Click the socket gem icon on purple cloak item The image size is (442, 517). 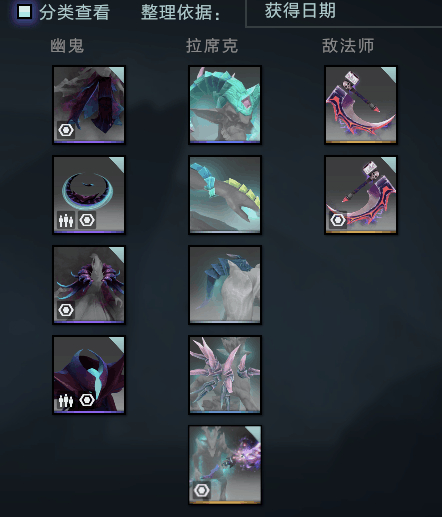pos(66,130)
